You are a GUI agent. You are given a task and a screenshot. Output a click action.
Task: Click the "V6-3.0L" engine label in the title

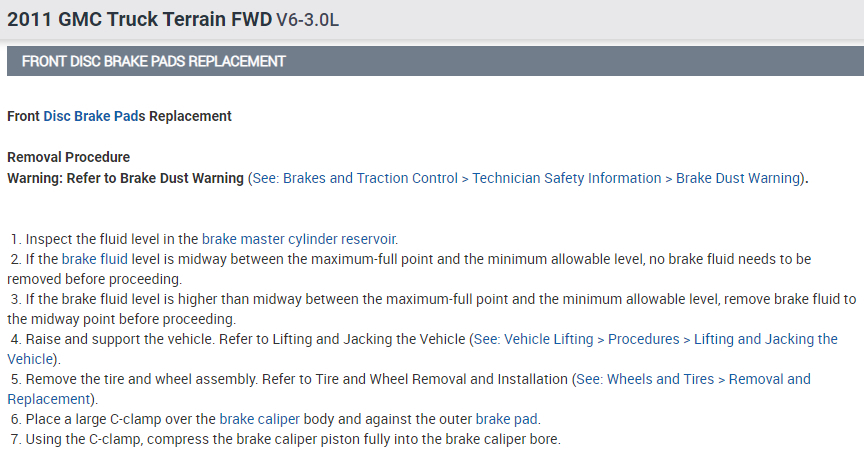click(x=306, y=20)
